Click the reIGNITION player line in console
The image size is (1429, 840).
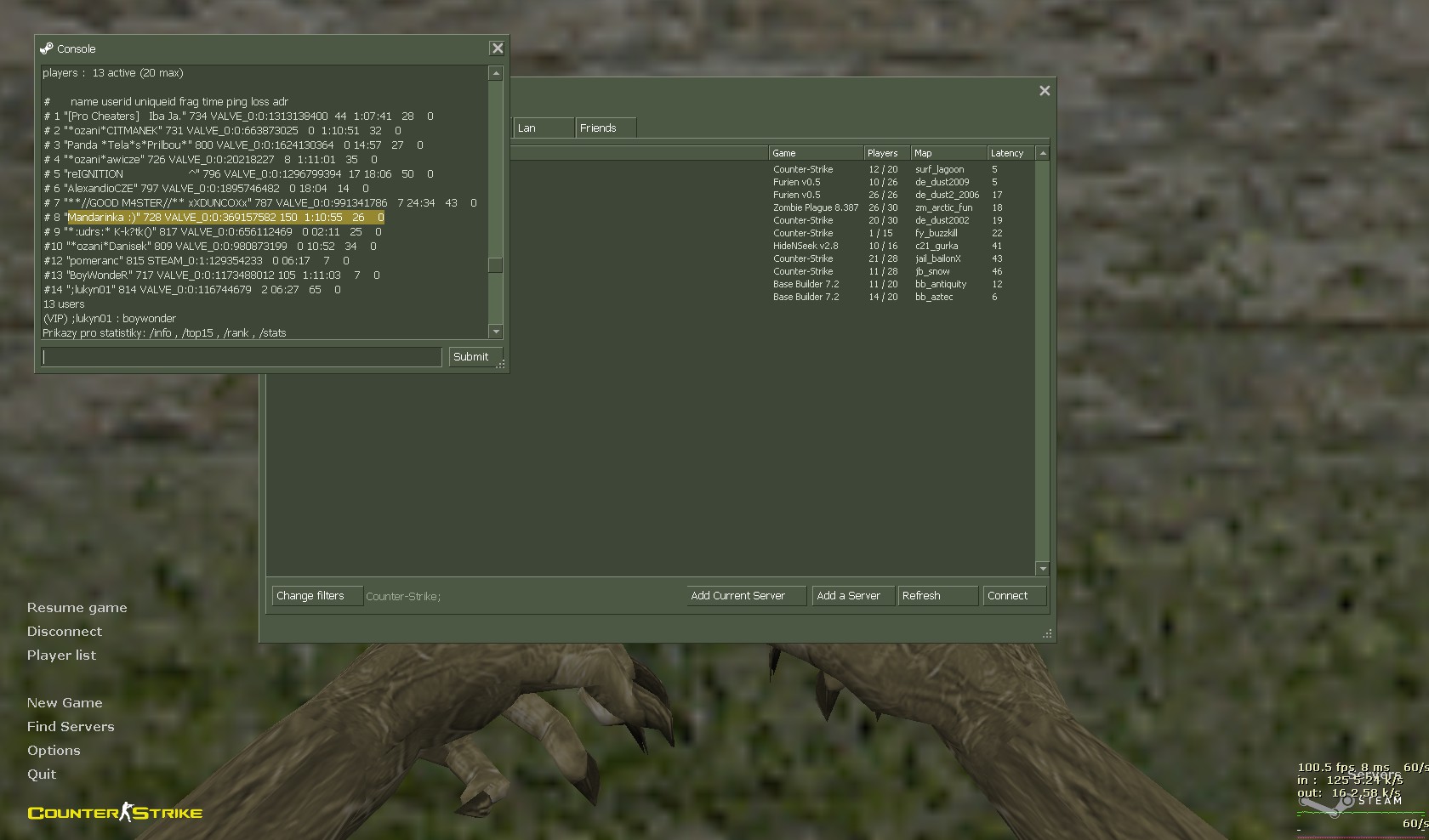tap(239, 174)
